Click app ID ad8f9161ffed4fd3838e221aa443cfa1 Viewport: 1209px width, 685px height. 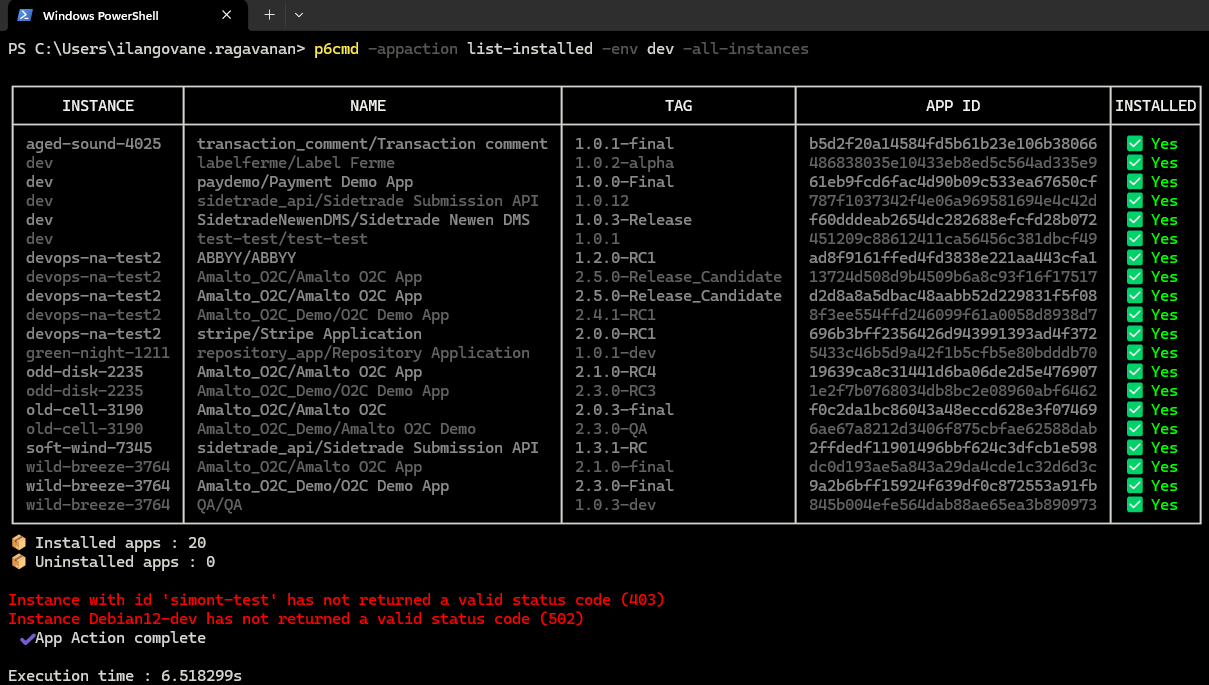[953, 258]
